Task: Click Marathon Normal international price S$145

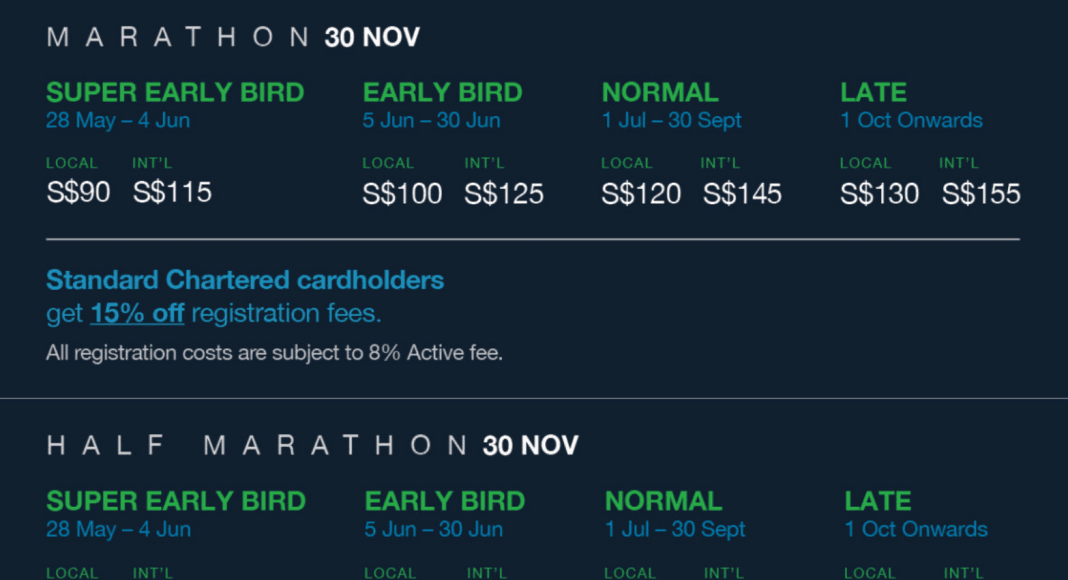Action: pyautogui.click(x=742, y=194)
